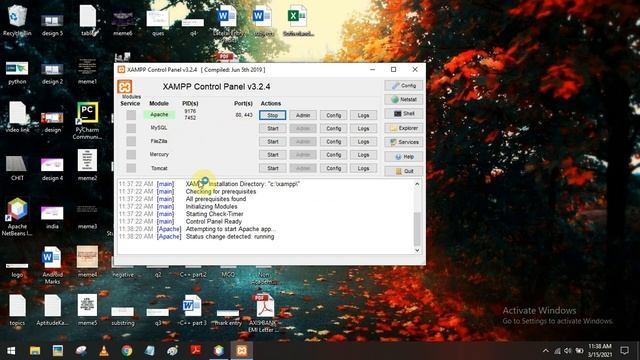This screenshot has height=360, width=640.
Task: Open the notification center icon
Action: 624,351
